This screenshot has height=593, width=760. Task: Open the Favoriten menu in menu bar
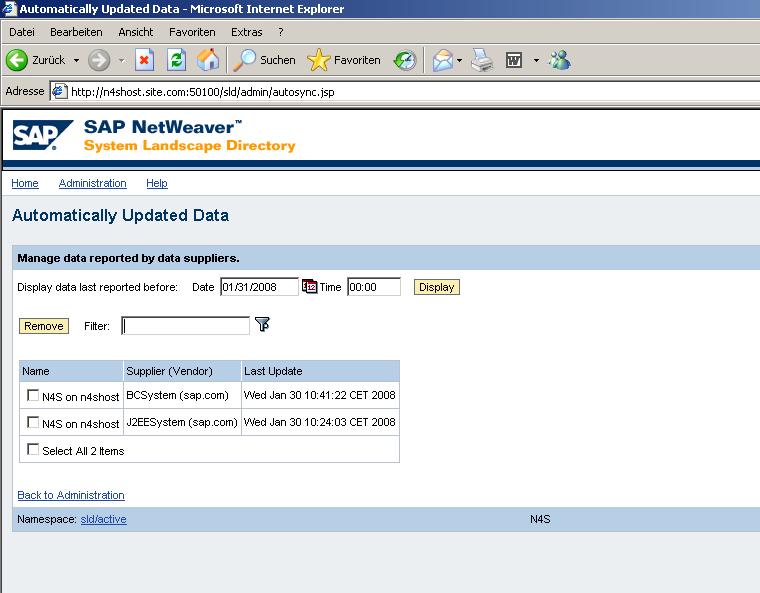192,32
